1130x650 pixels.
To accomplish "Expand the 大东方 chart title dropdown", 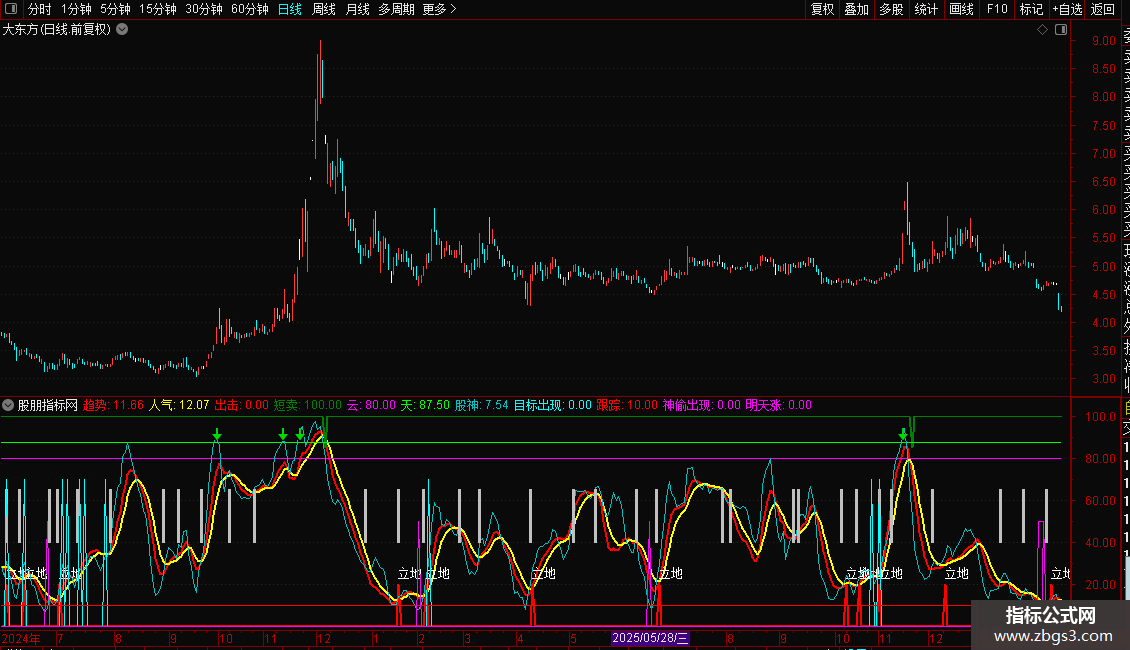I will [x=122, y=29].
